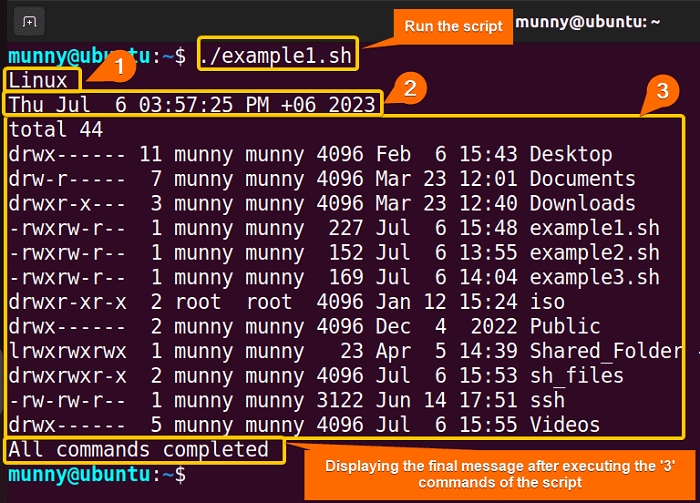Image resolution: width=700 pixels, height=503 pixels.
Task: Select the 'total 44' line
Action: pos(56,129)
